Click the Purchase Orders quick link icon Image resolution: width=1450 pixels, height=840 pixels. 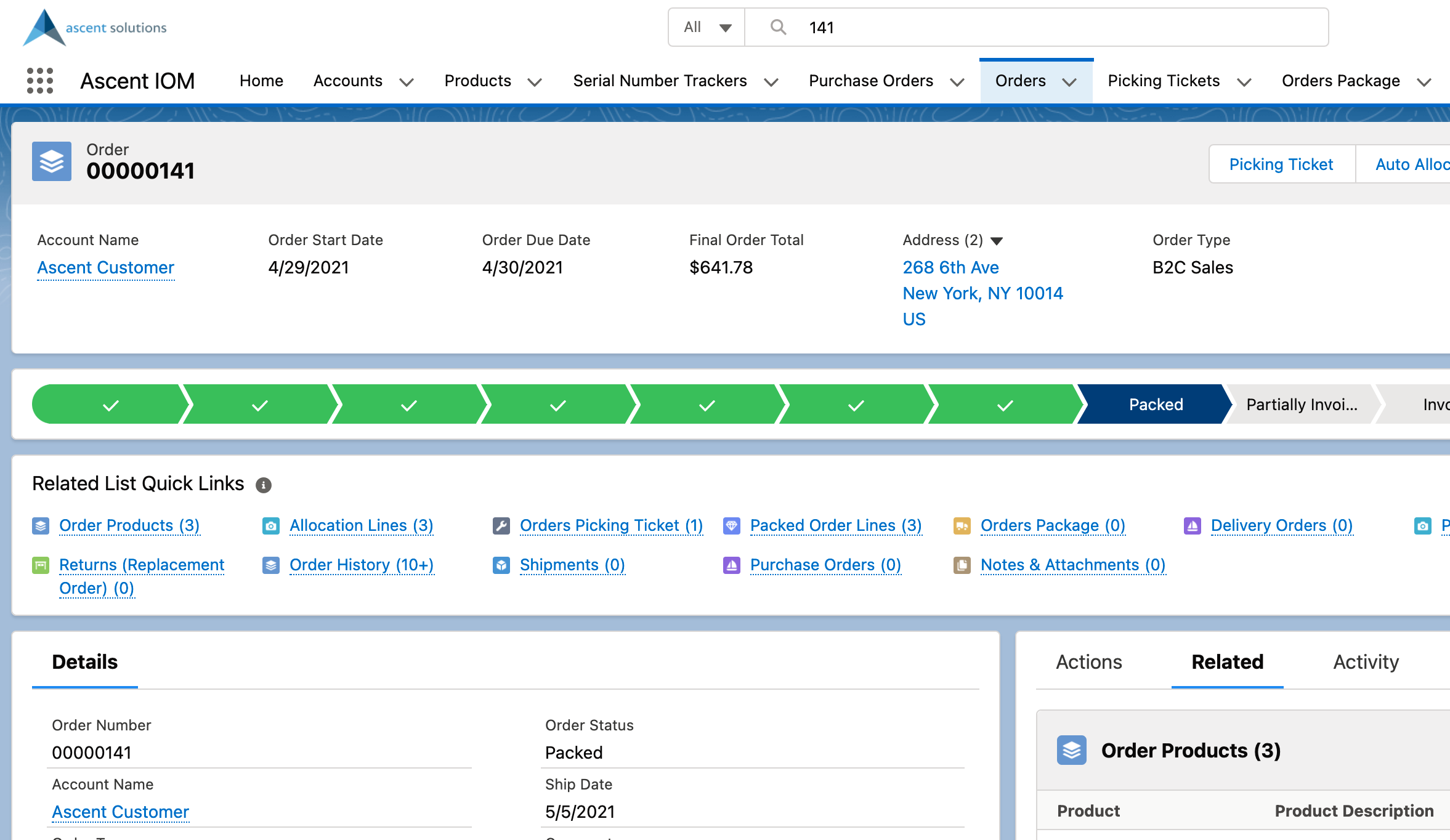[x=732, y=565]
